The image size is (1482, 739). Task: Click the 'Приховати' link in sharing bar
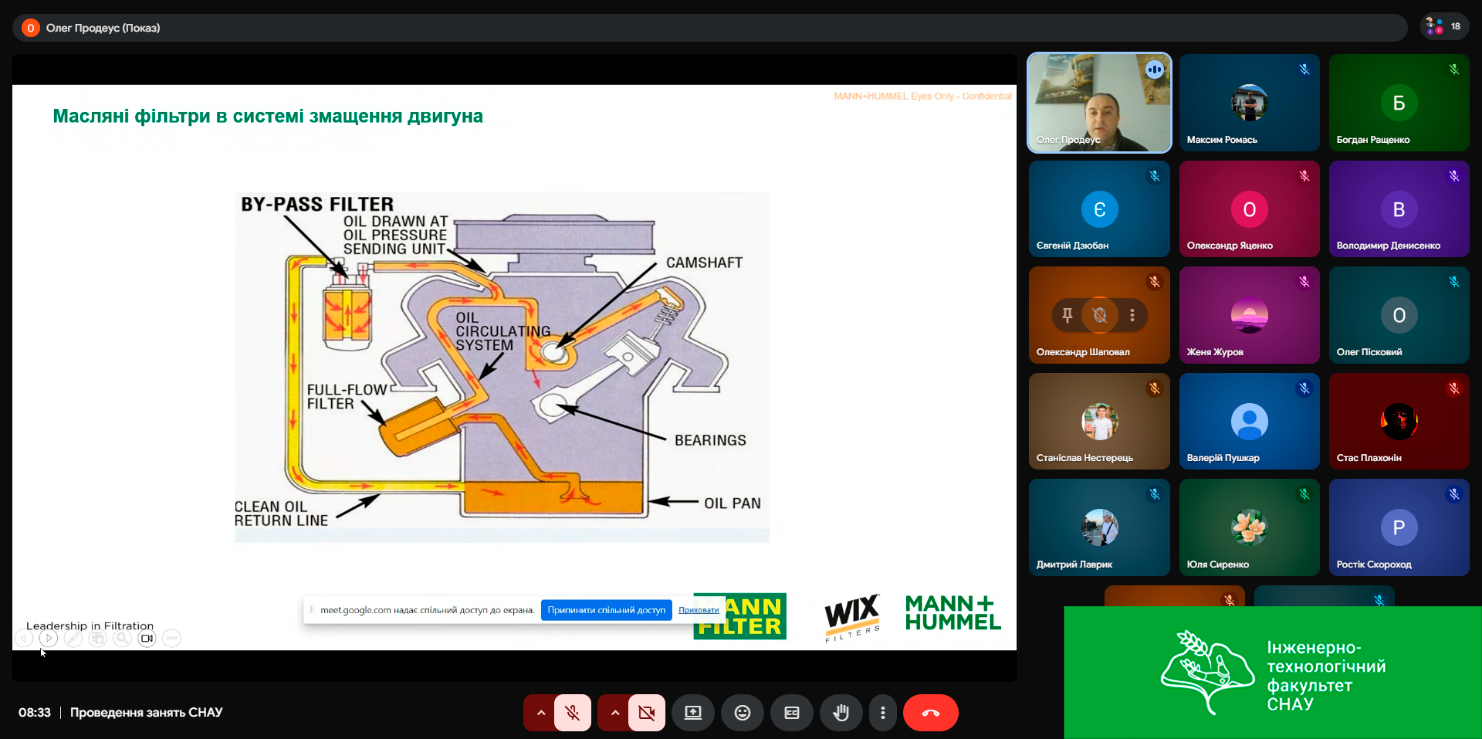click(698, 610)
